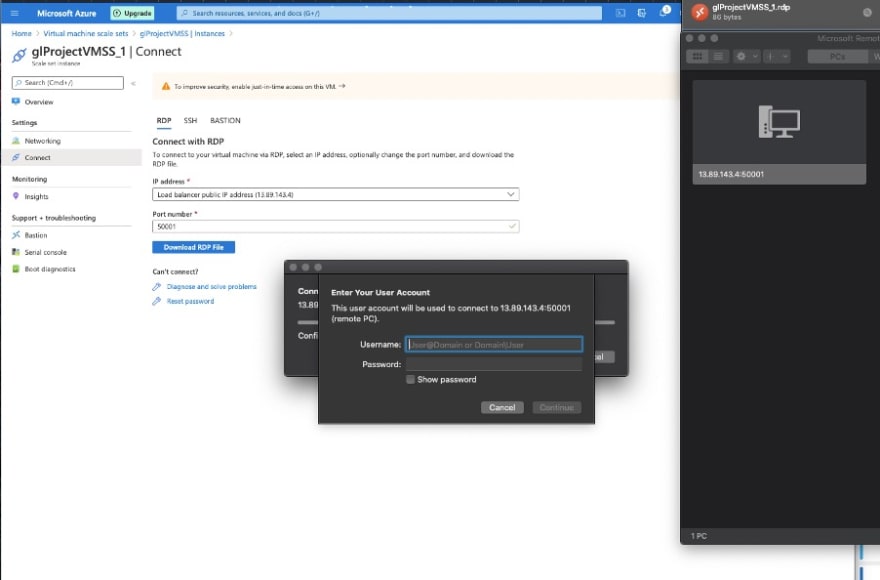The height and width of the screenshot is (580, 880).
Task: Click the Boot diagnostics icon
Action: pyautogui.click(x=16, y=268)
